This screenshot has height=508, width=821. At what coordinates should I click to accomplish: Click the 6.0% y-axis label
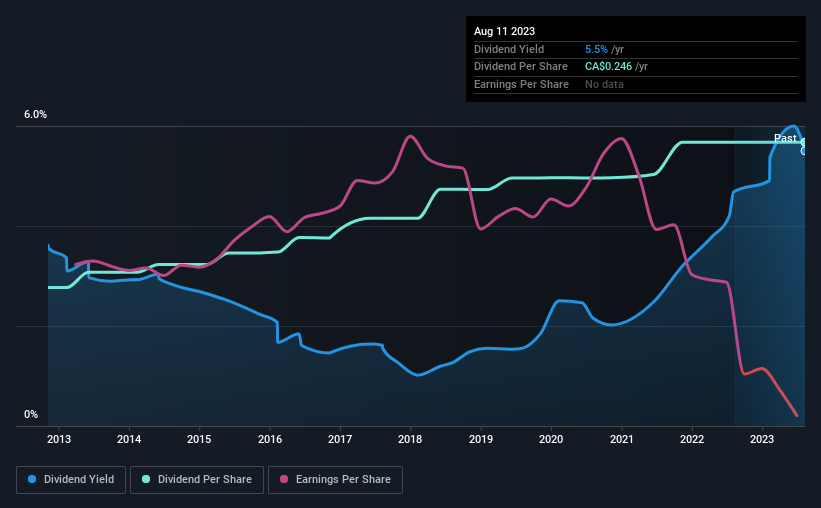coord(35,115)
